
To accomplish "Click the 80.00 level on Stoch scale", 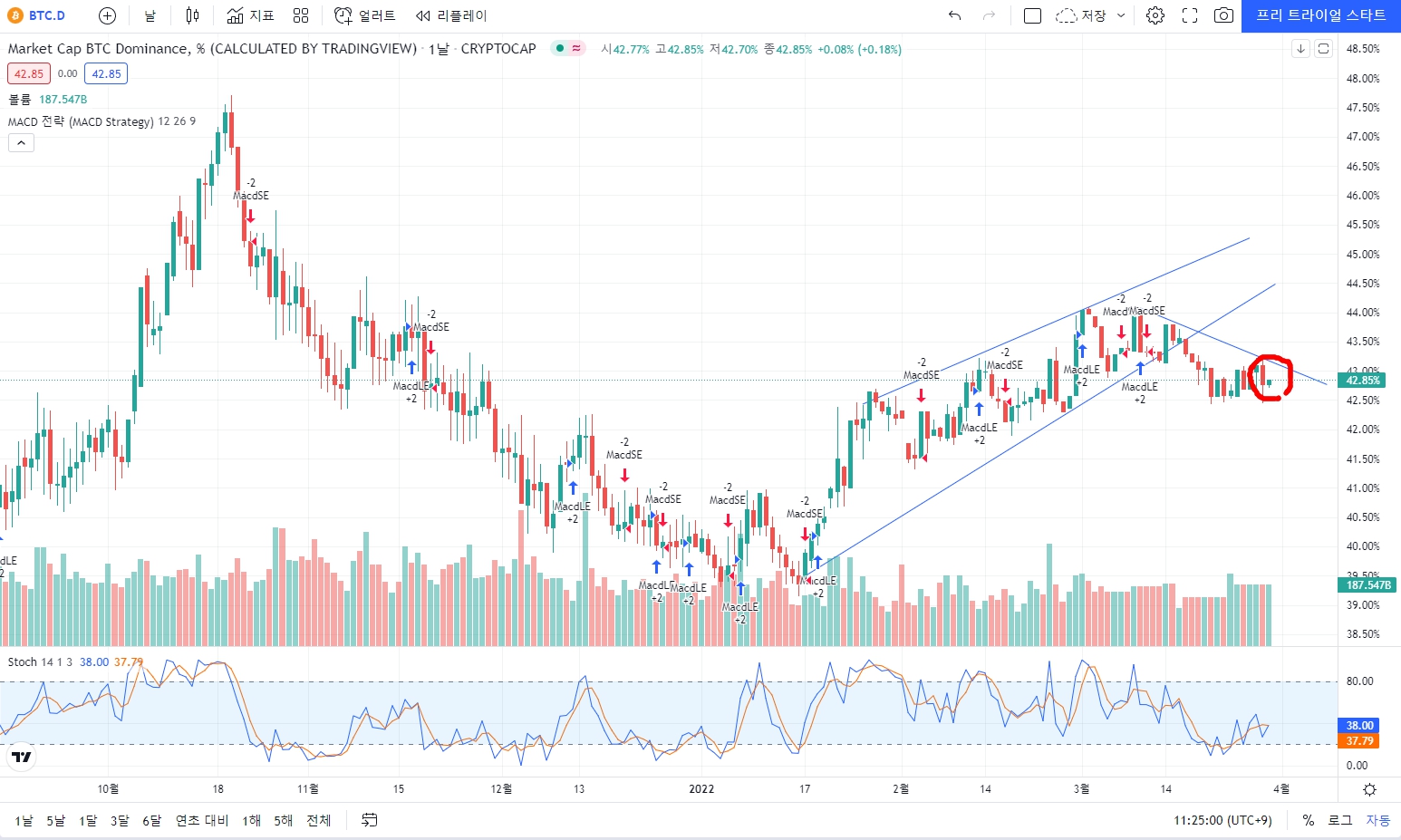I will click(1359, 681).
